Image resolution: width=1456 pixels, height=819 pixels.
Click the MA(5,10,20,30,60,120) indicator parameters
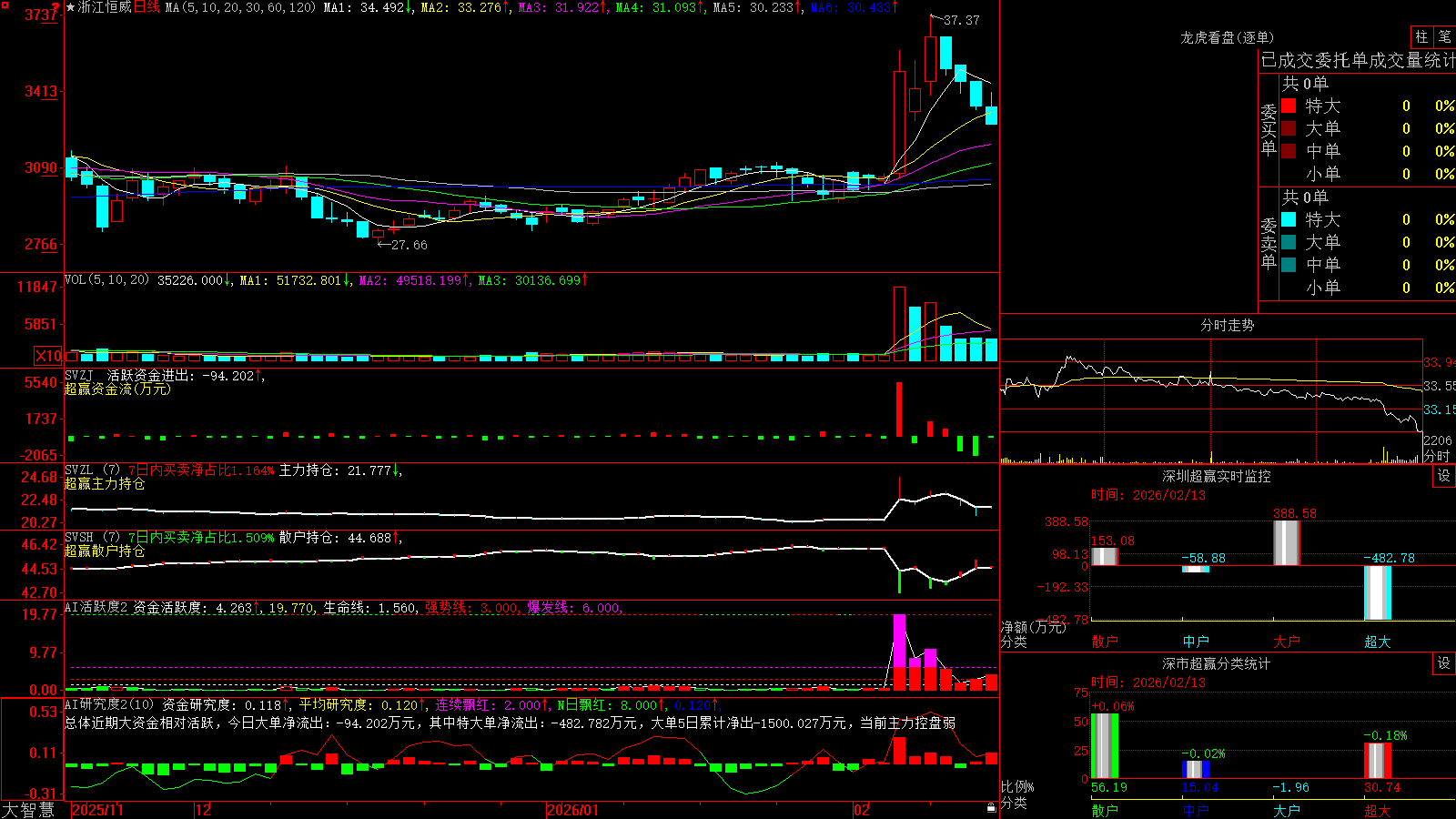click(239, 7)
